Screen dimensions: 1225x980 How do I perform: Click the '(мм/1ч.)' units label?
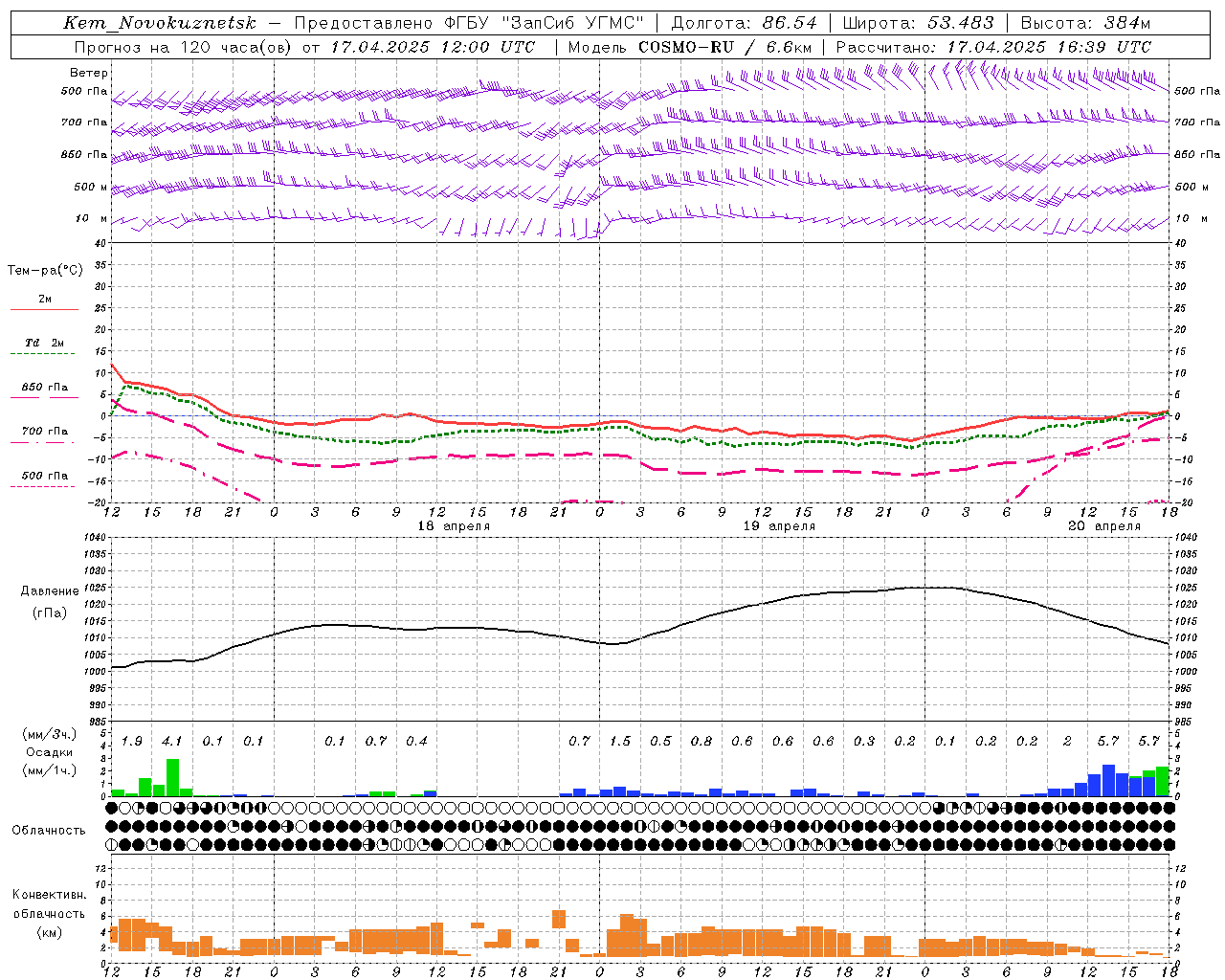(49, 770)
